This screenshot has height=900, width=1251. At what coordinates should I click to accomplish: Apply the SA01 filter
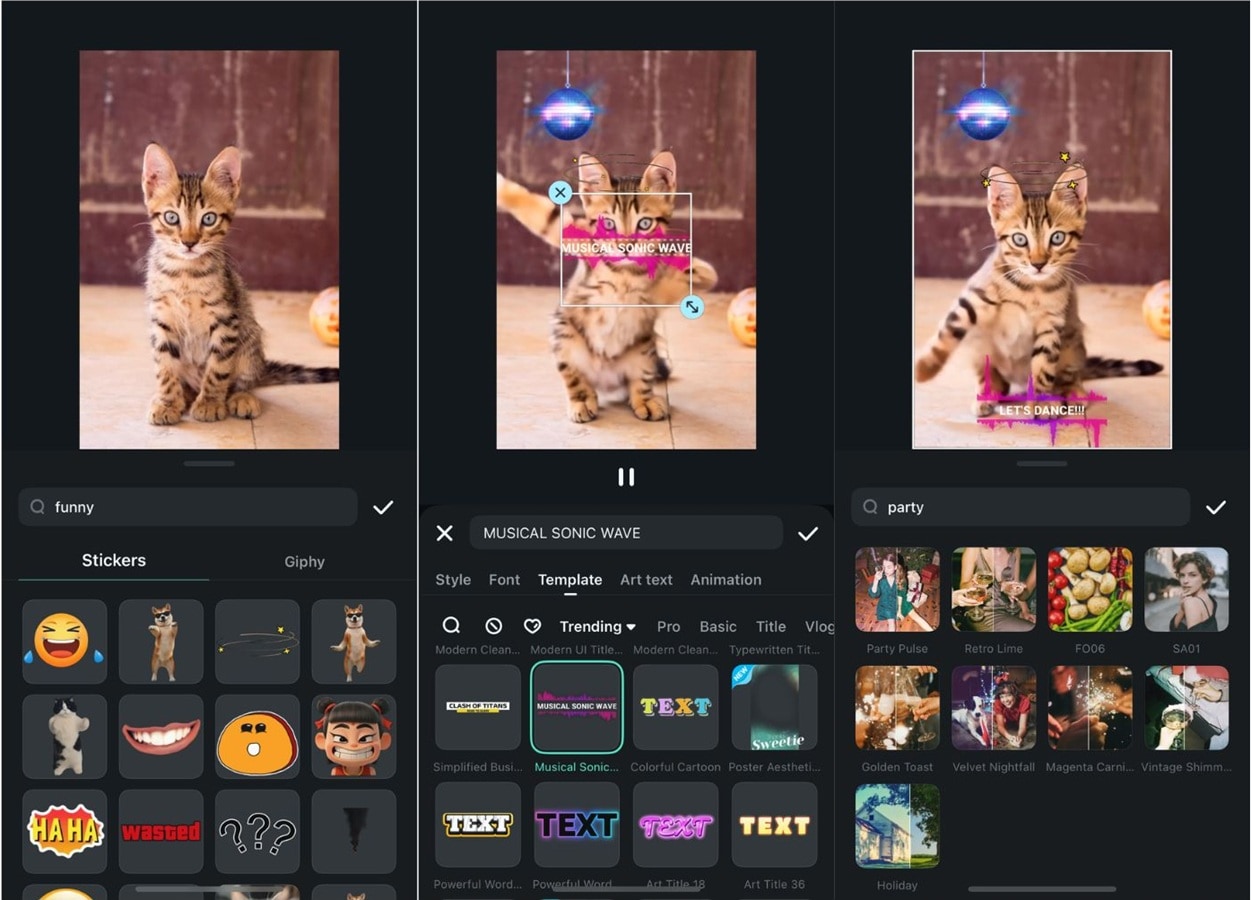(x=1186, y=590)
